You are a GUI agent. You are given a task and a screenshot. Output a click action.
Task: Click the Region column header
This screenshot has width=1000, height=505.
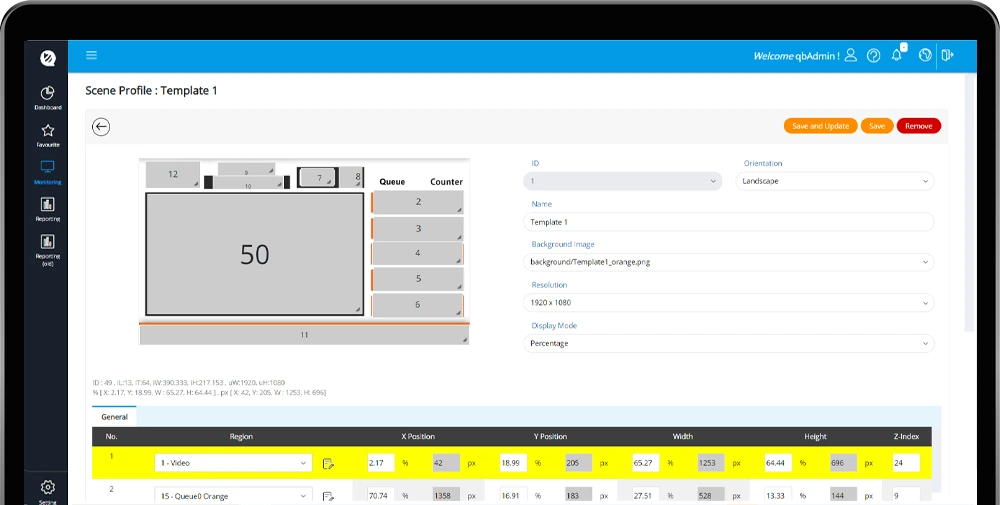click(x=241, y=437)
